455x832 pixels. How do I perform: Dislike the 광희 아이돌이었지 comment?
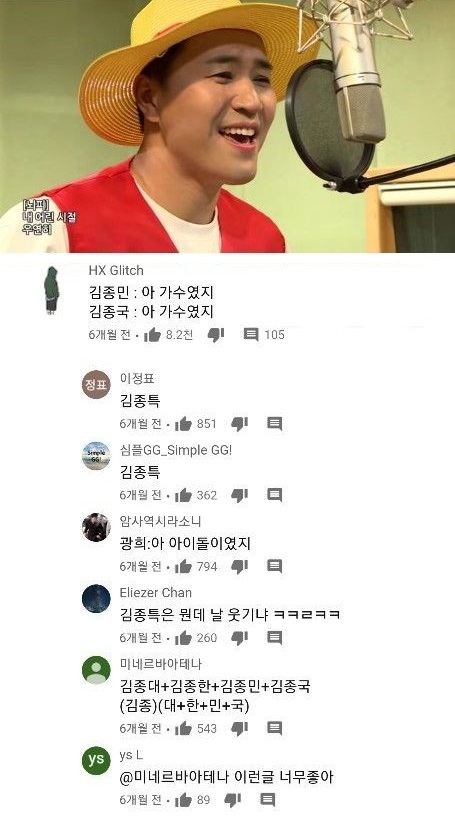[x=240, y=567]
